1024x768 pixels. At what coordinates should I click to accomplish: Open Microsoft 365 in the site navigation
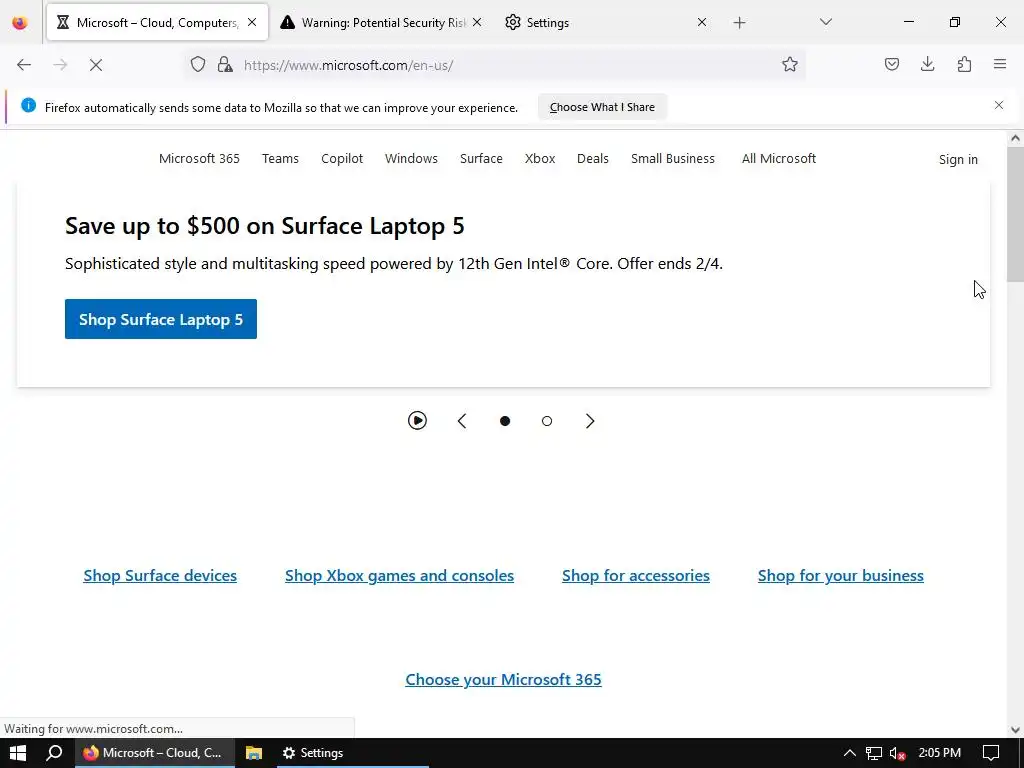[x=199, y=159]
